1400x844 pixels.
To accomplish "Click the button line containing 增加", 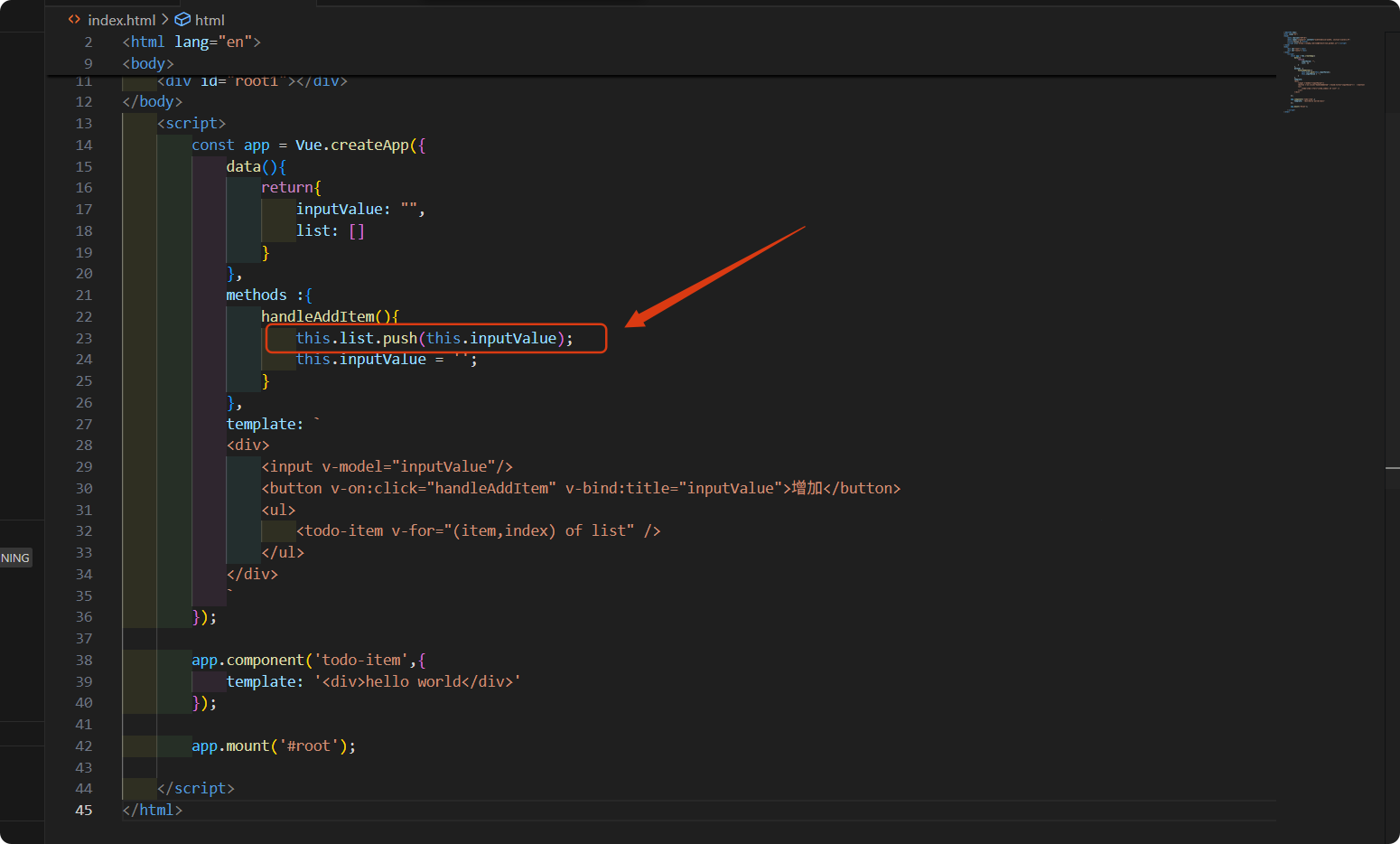I will click(581, 488).
